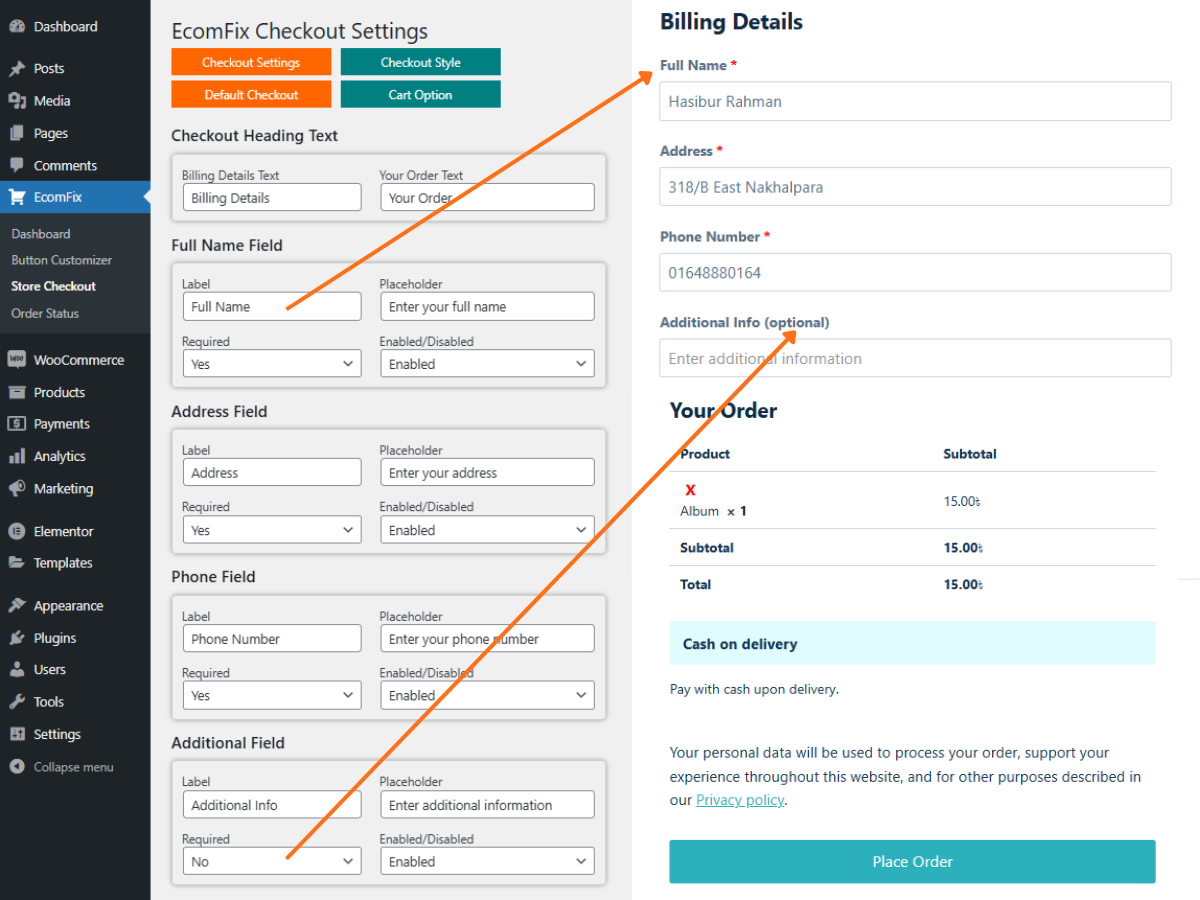
Task: Click the Place Order button
Action: 912,861
